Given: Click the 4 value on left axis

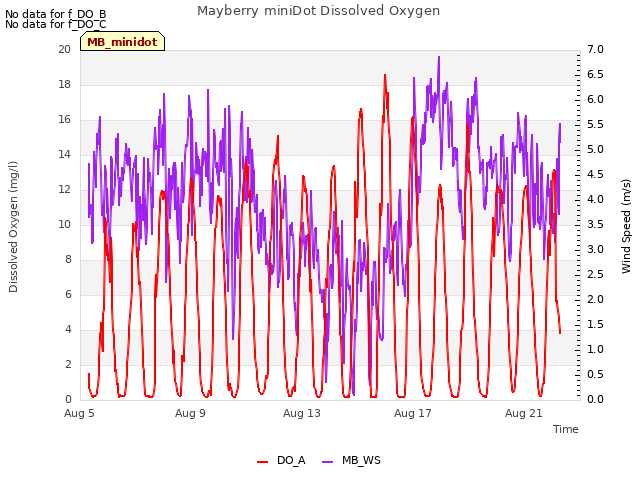Looking at the screenshot, I should (68, 329).
